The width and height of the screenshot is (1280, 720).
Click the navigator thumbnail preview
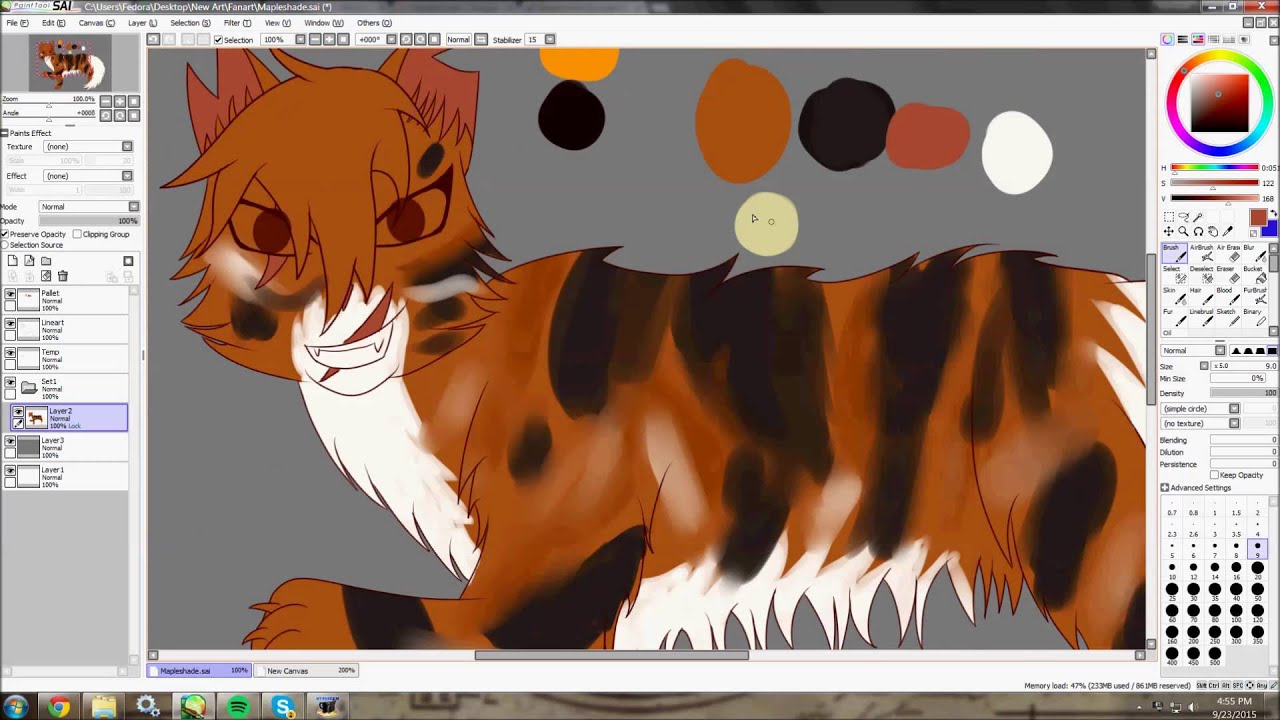[69, 63]
